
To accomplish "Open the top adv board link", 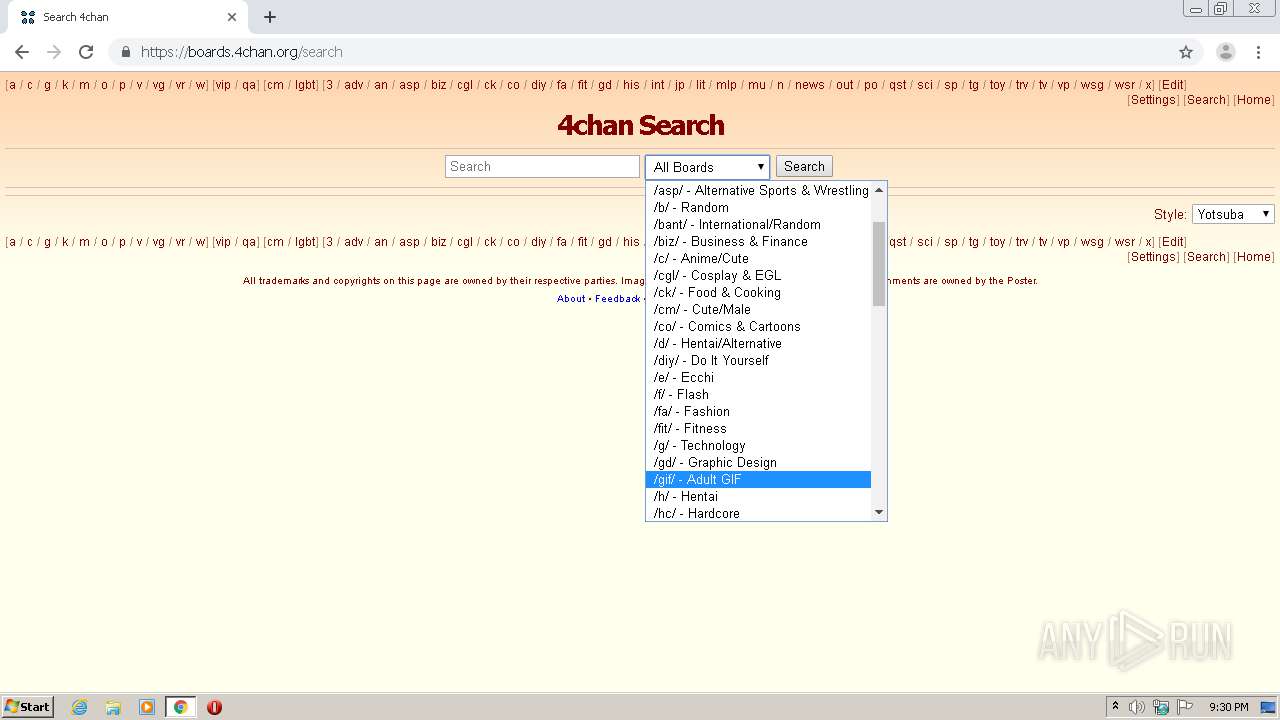I will tap(354, 85).
